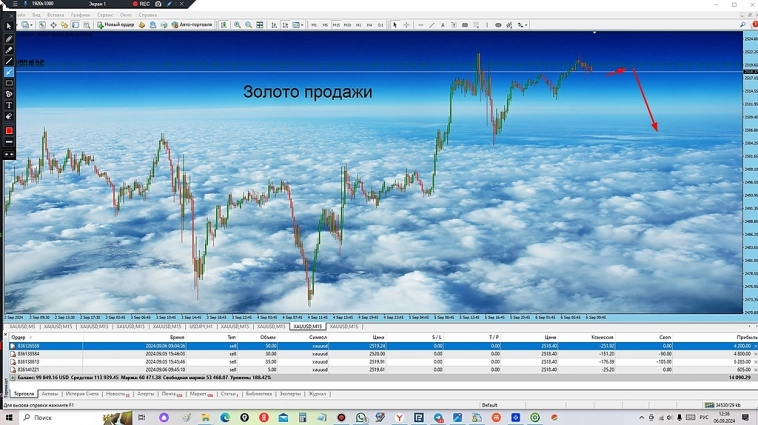Switch to the USDJPY,H1 chart tab

coord(201,326)
